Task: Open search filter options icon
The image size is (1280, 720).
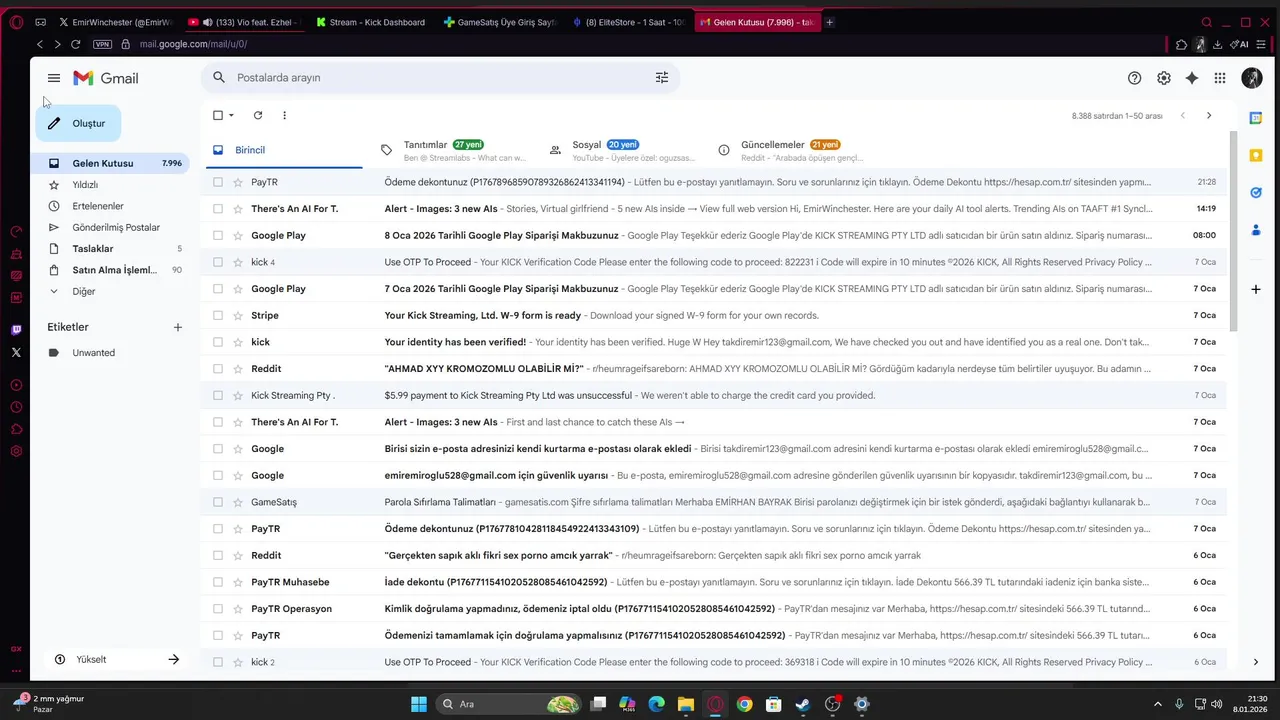Action: point(662,78)
